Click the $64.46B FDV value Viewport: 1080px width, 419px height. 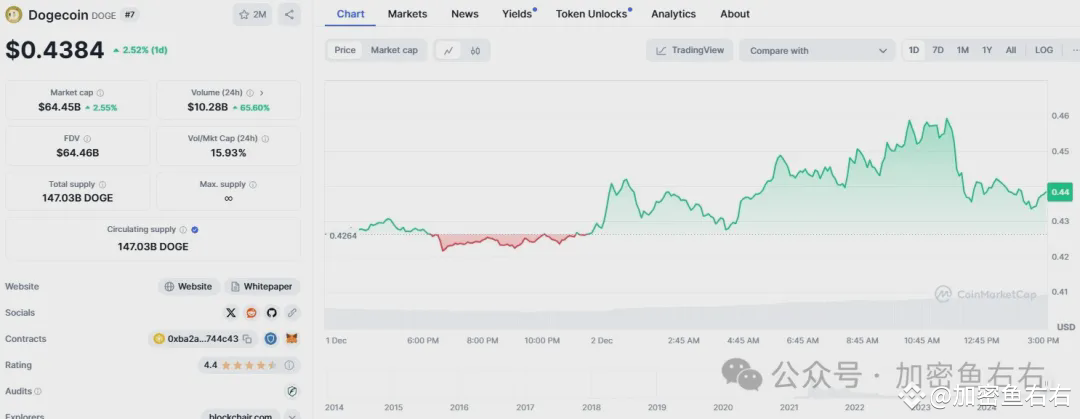78,153
